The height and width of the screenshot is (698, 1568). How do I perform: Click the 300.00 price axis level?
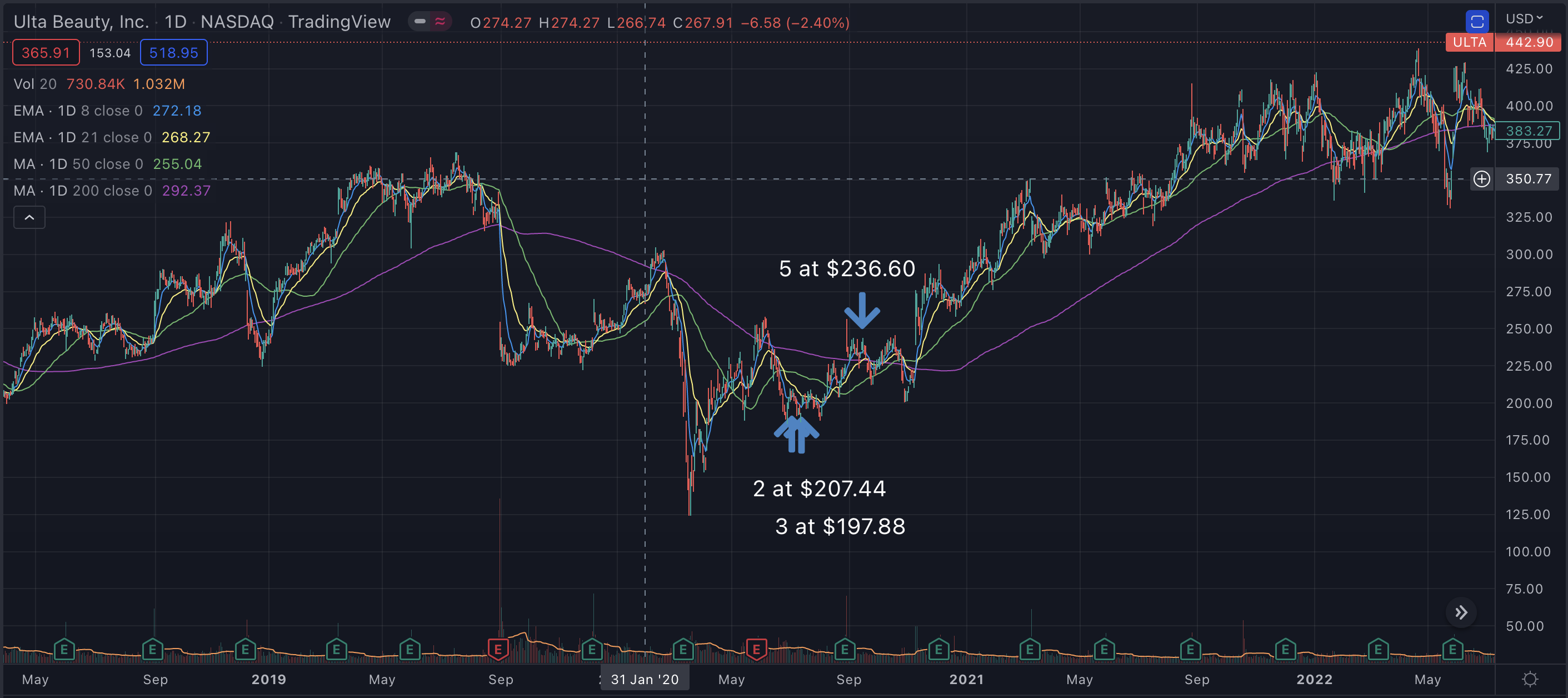[1529, 255]
